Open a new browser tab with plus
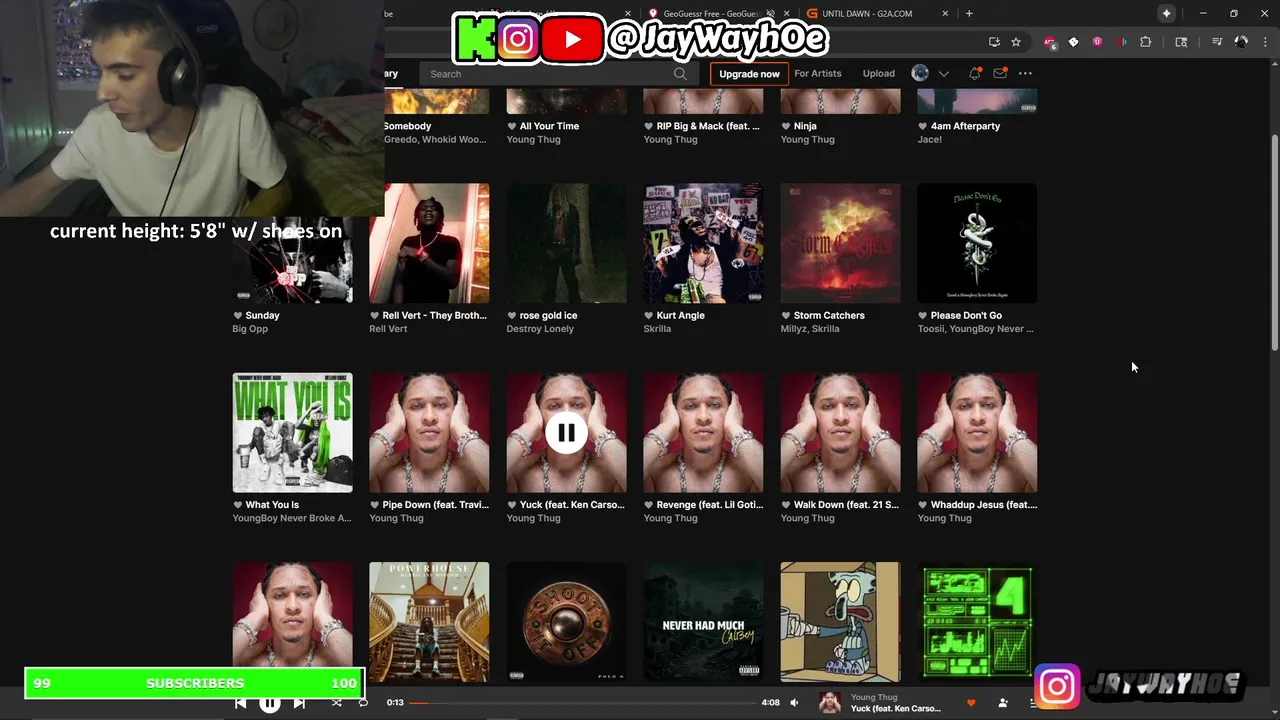The width and height of the screenshot is (1280, 720). 969,13
